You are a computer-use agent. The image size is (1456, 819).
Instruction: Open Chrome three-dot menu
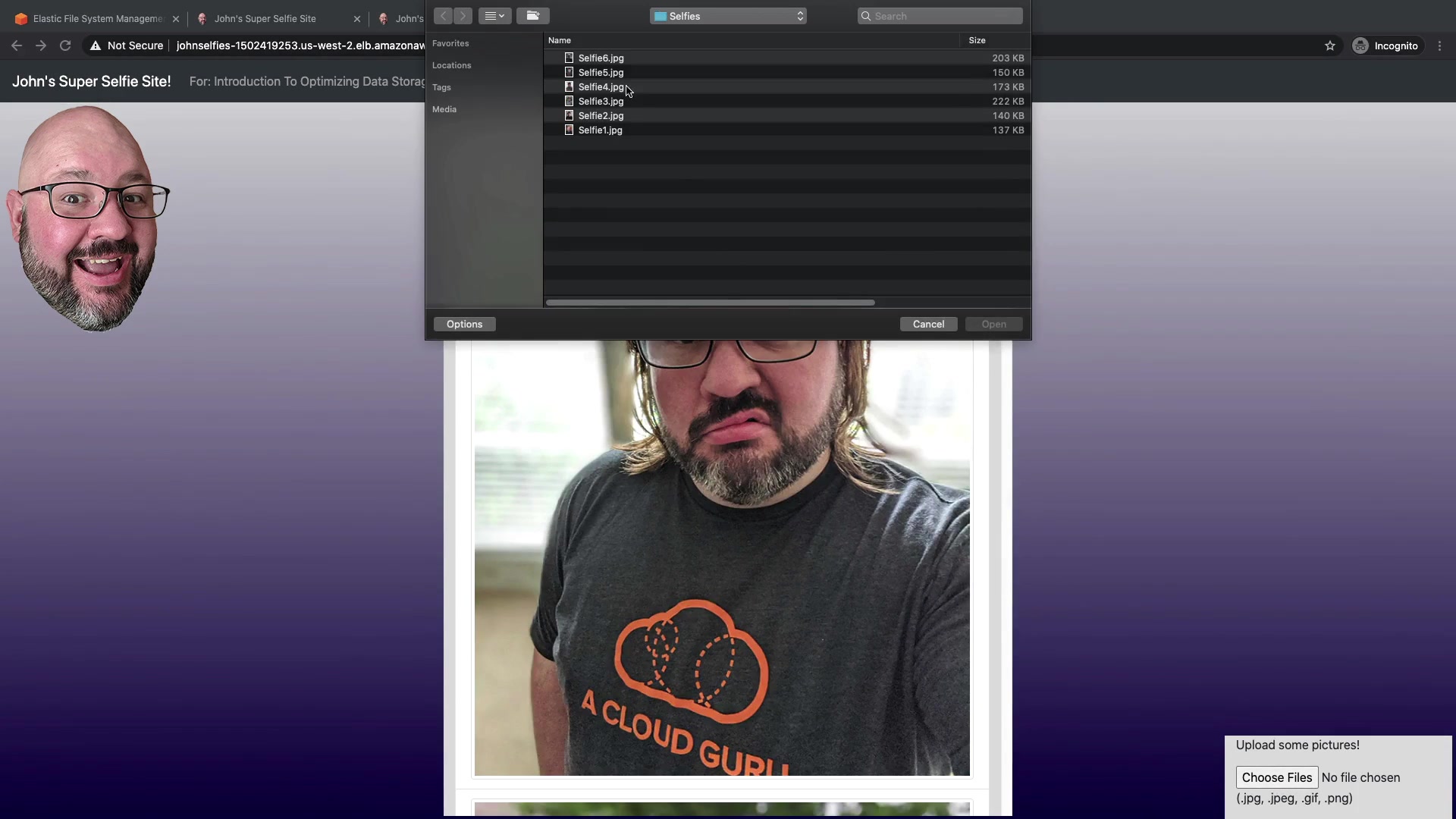[1439, 45]
